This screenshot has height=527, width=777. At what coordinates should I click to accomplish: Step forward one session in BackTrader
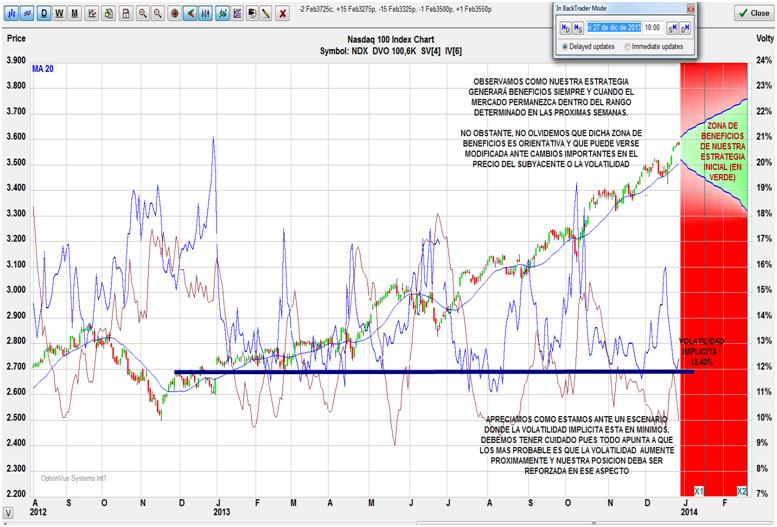tap(672, 28)
